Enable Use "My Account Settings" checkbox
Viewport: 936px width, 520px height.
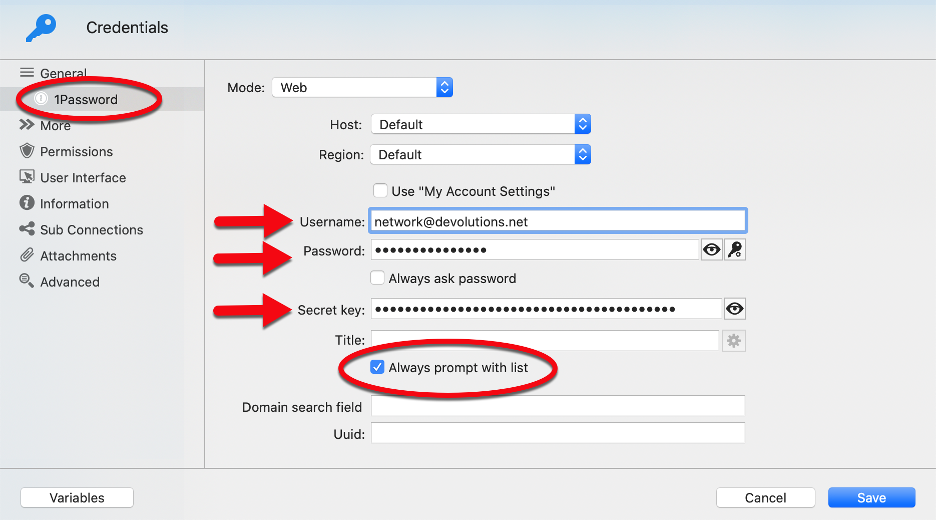click(x=380, y=191)
